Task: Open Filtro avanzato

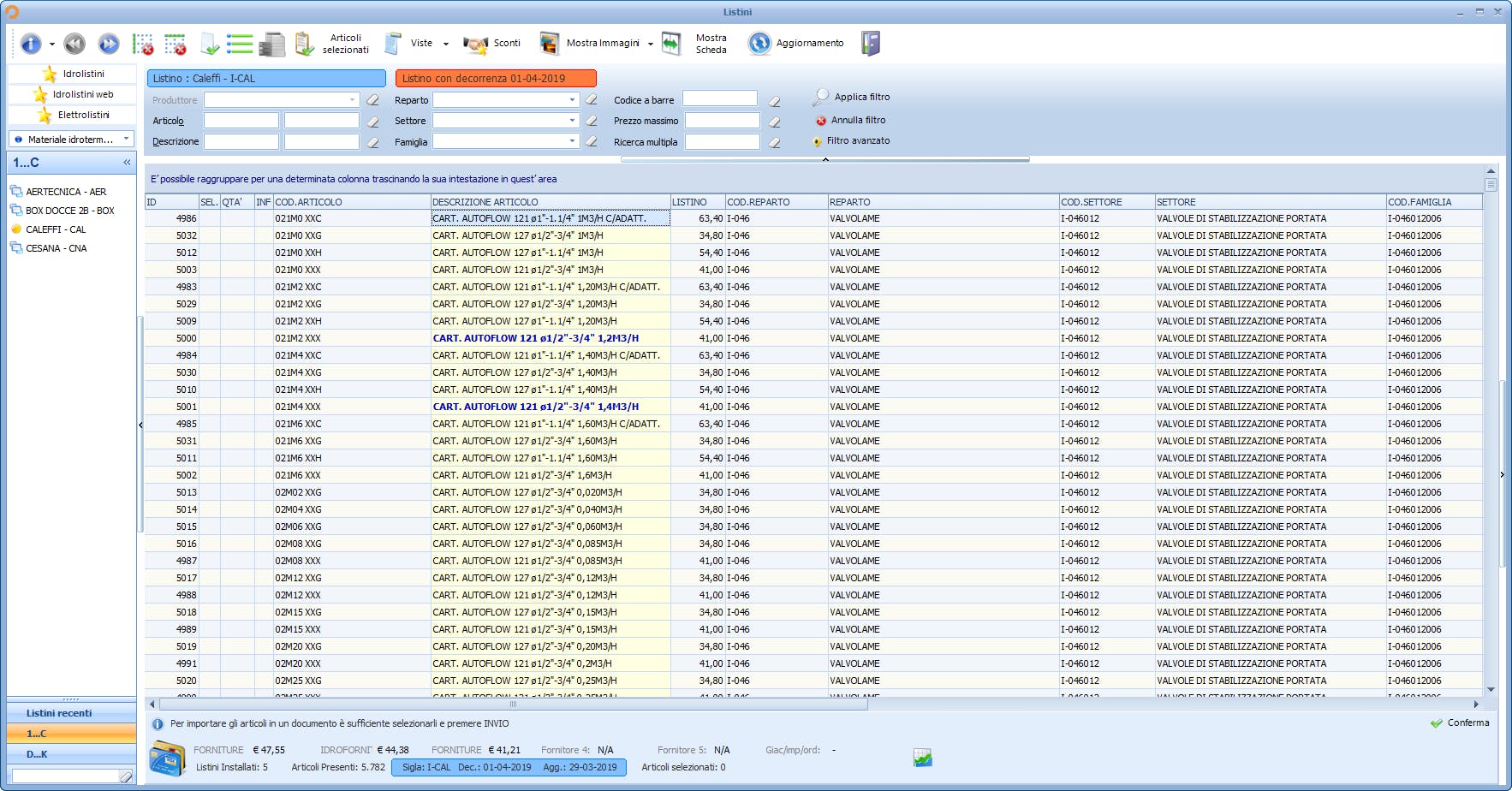Action: click(x=851, y=141)
